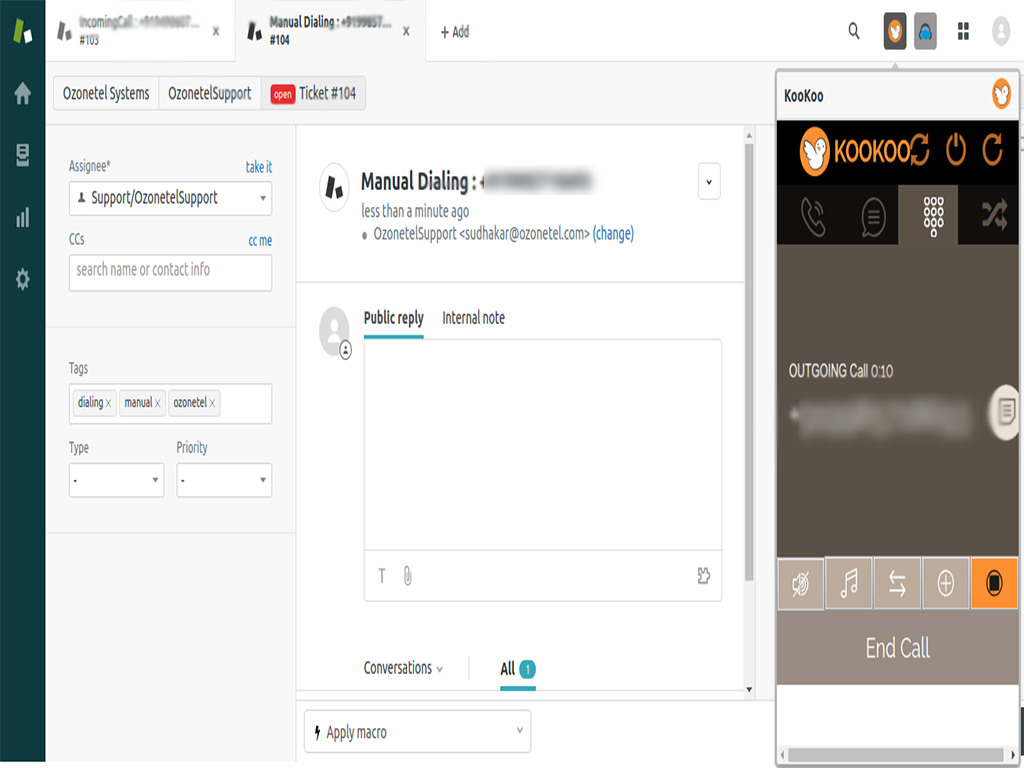Open the Priority dropdown

(x=223, y=480)
